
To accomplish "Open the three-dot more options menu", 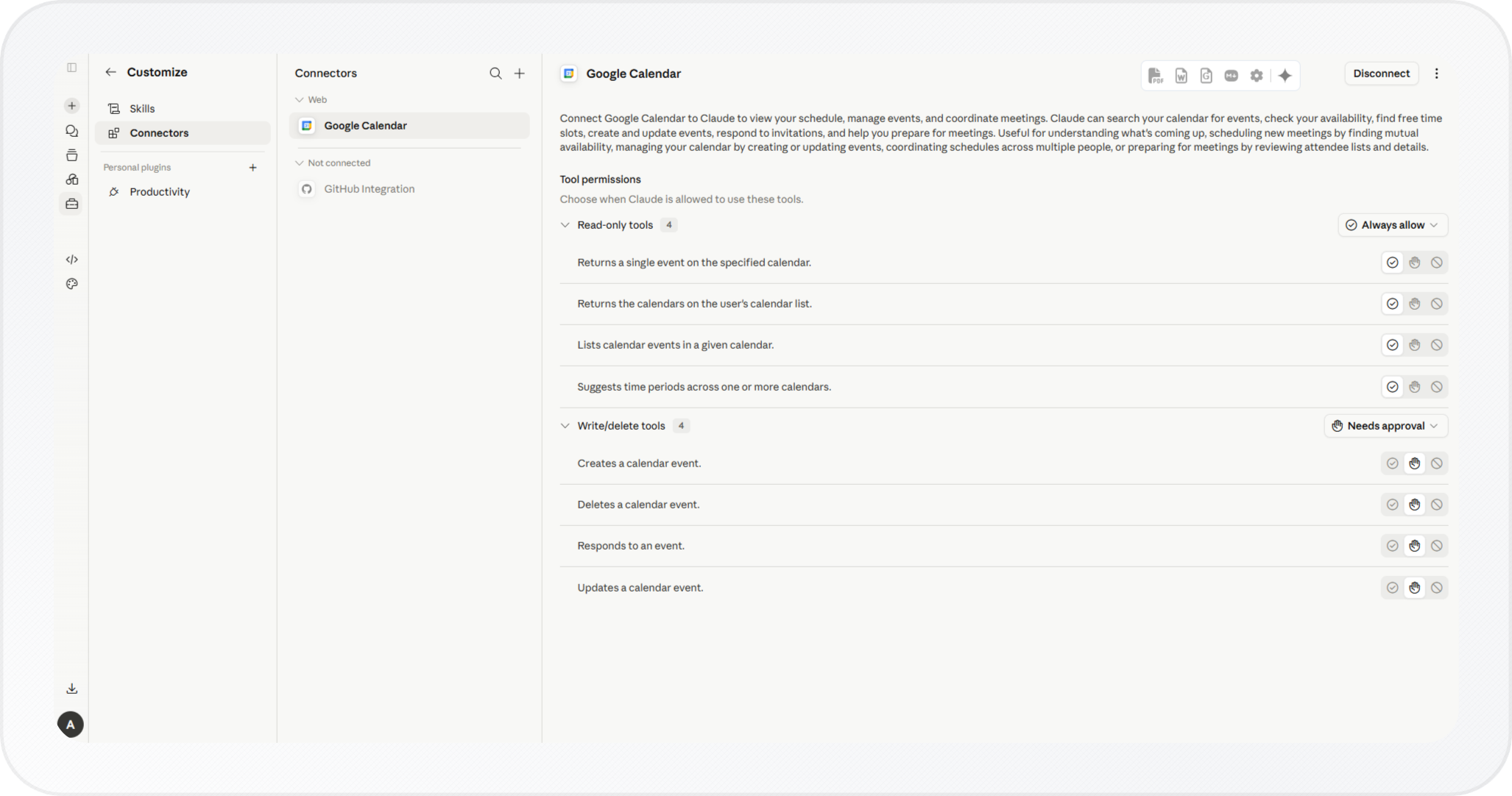I will click(x=1436, y=74).
